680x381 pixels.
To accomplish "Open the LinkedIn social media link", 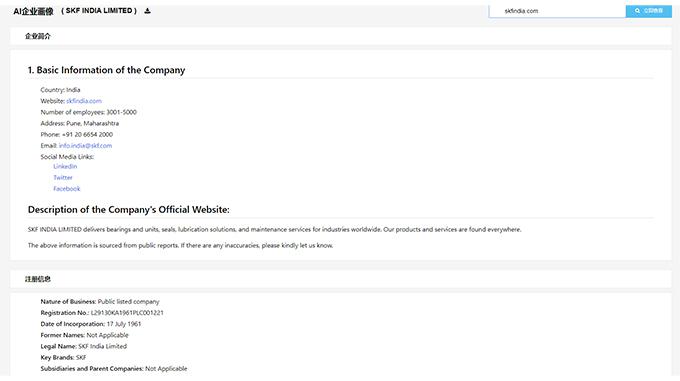I will click(65, 166).
